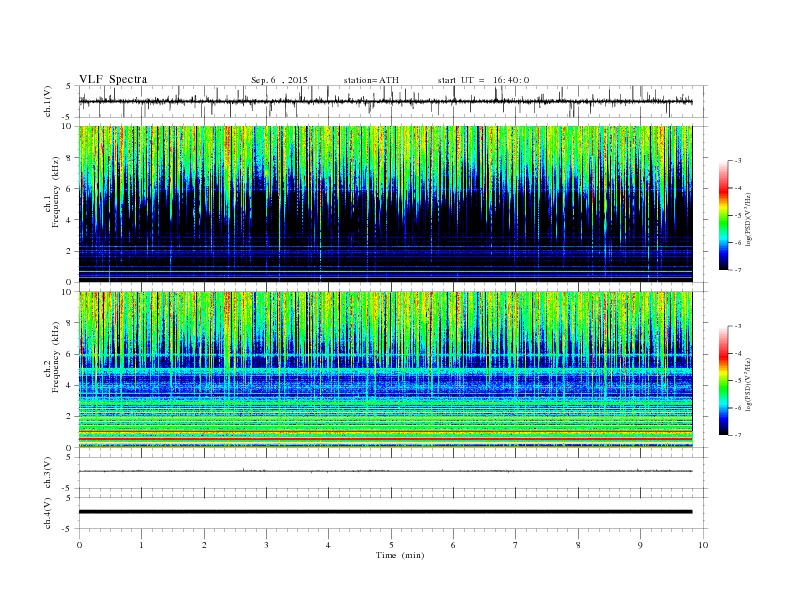Click the date 'Sep. 6, 2015'
792x612 pixels.
279,80
